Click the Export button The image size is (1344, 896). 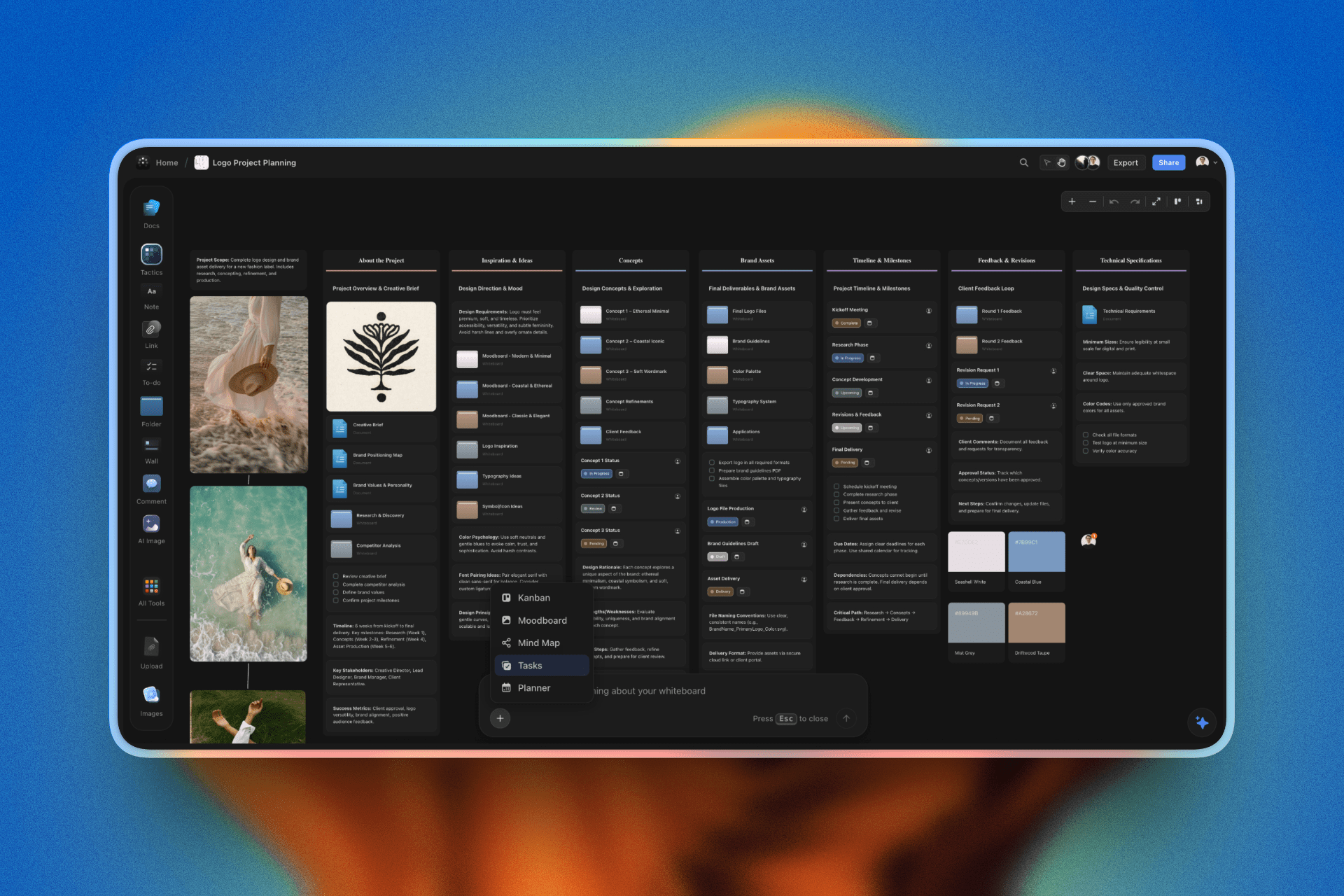(1126, 162)
